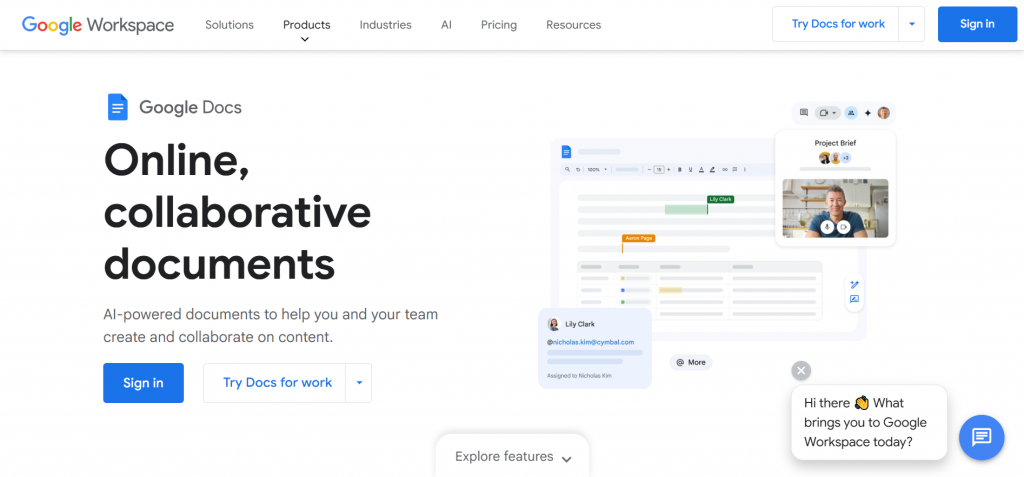Click the 'AI-powered documents' description text
This screenshot has width=1024, height=477.
tap(271, 325)
